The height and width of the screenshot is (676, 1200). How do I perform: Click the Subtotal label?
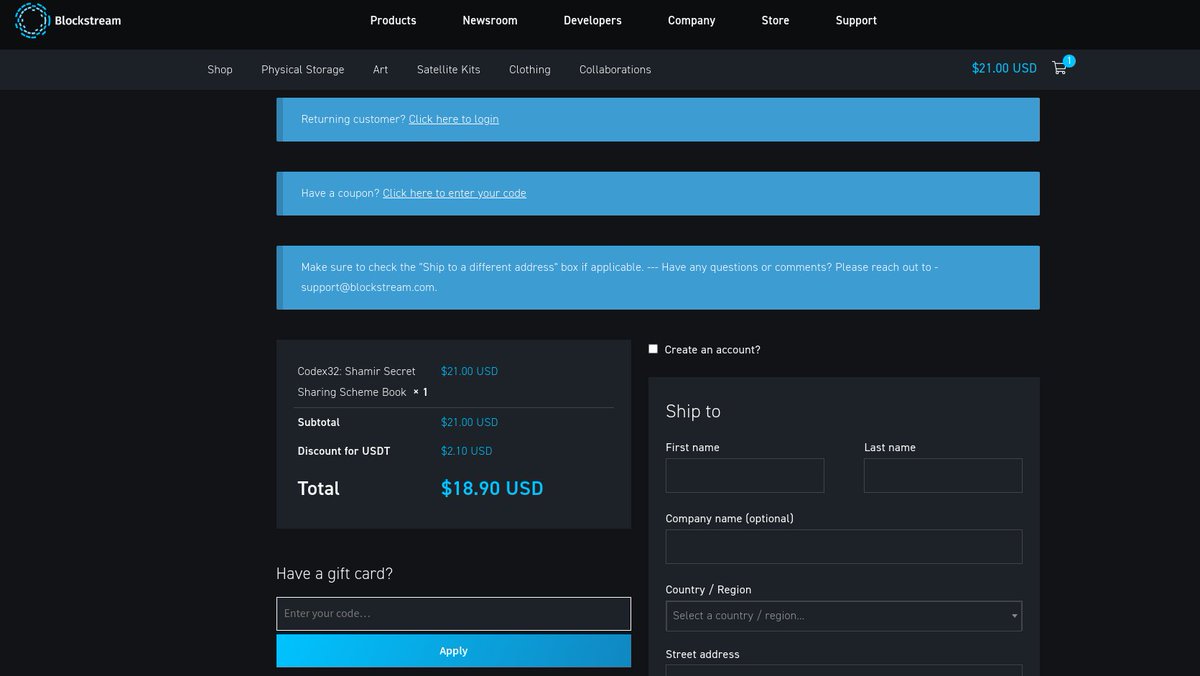[x=319, y=422]
